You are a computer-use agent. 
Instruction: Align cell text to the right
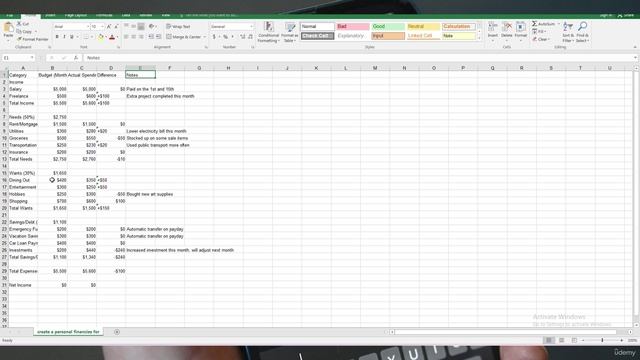[141, 37]
